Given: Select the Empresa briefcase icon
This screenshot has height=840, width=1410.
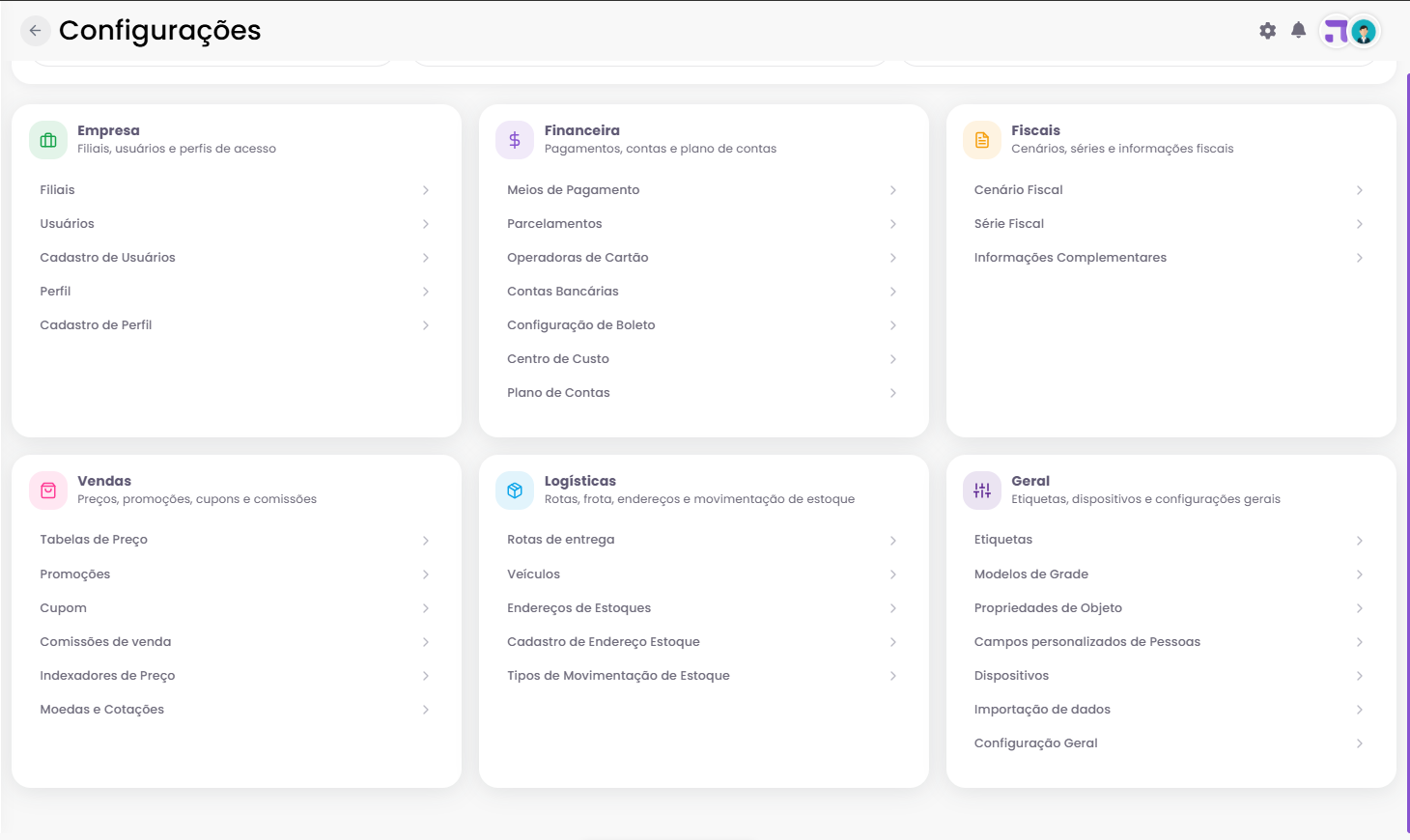Looking at the screenshot, I should click(x=48, y=140).
